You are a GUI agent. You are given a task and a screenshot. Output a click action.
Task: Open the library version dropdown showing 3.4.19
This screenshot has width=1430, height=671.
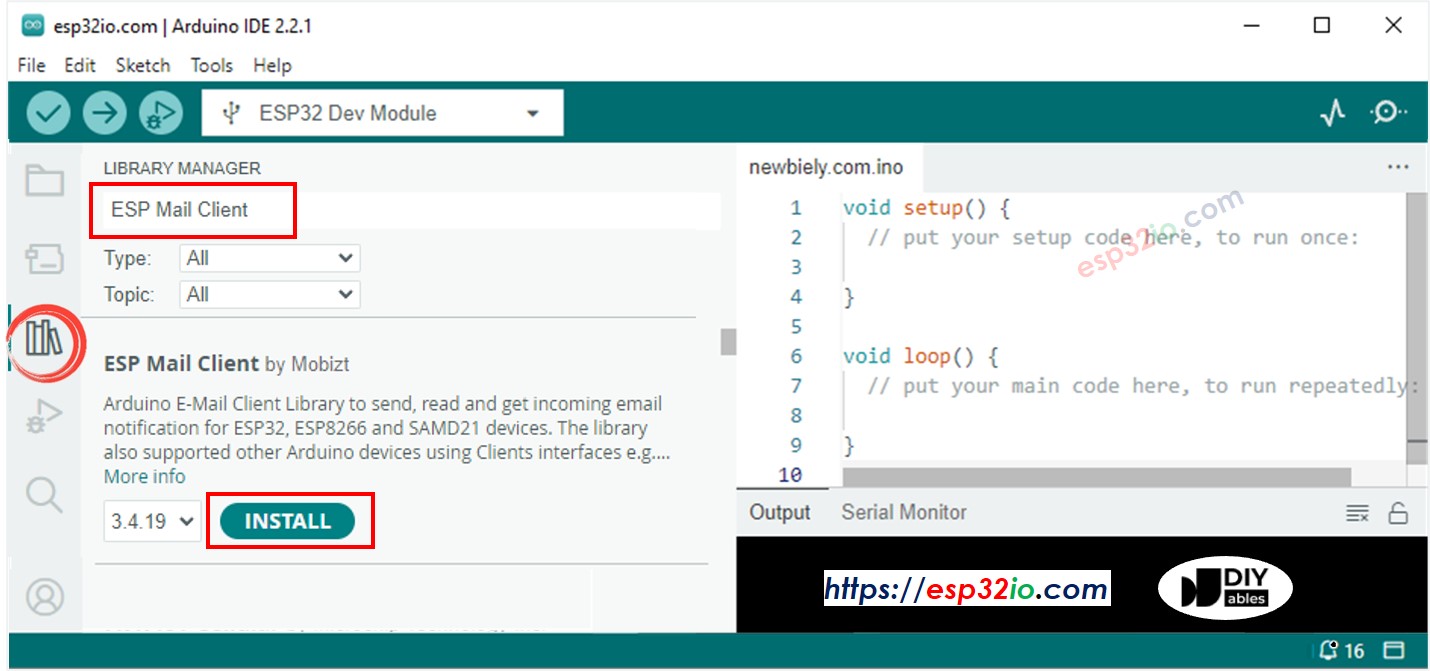pyautogui.click(x=151, y=520)
